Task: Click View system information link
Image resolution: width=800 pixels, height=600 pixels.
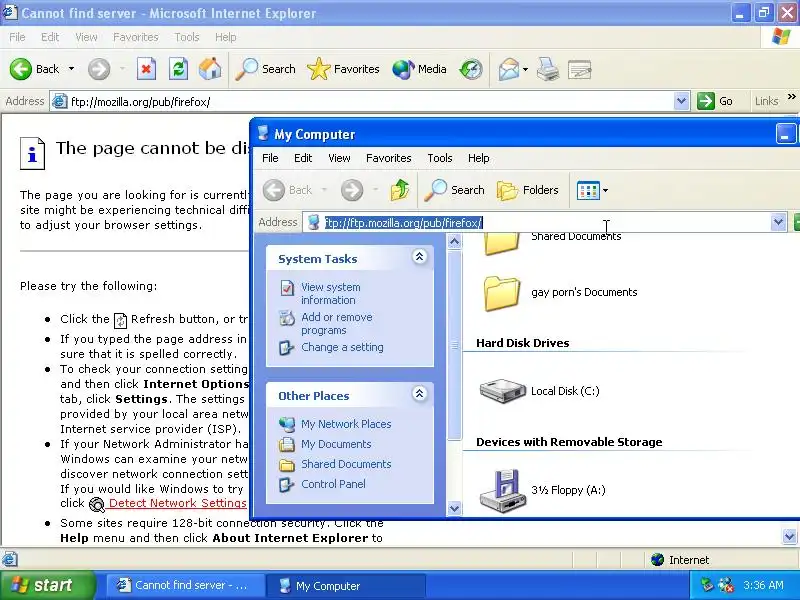Action: (331, 293)
